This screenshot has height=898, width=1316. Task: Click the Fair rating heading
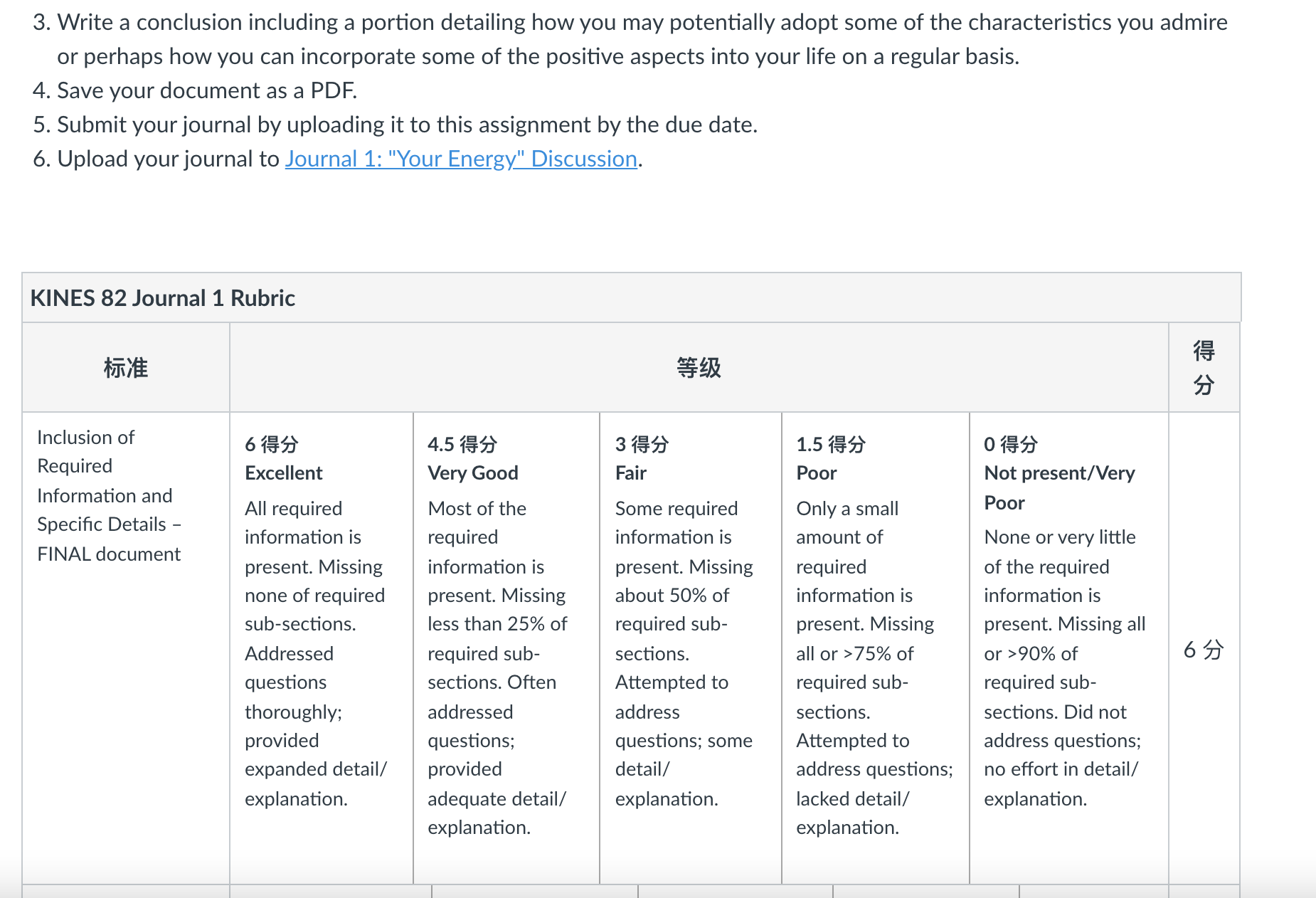point(630,472)
